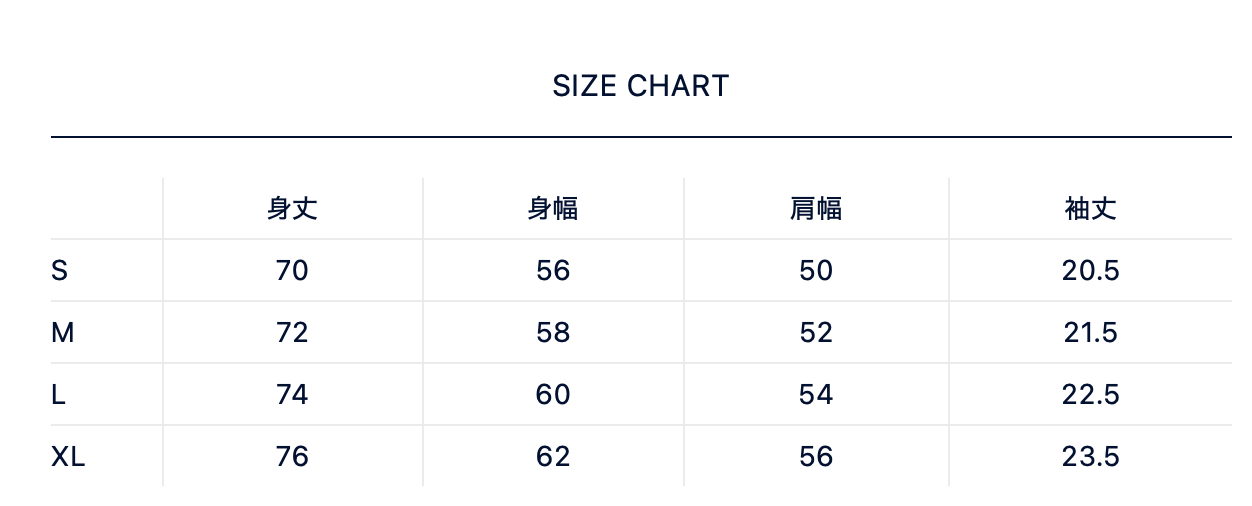Image resolution: width=1252 pixels, height=506 pixels.
Task: Select the S size row label
Action: [60, 270]
